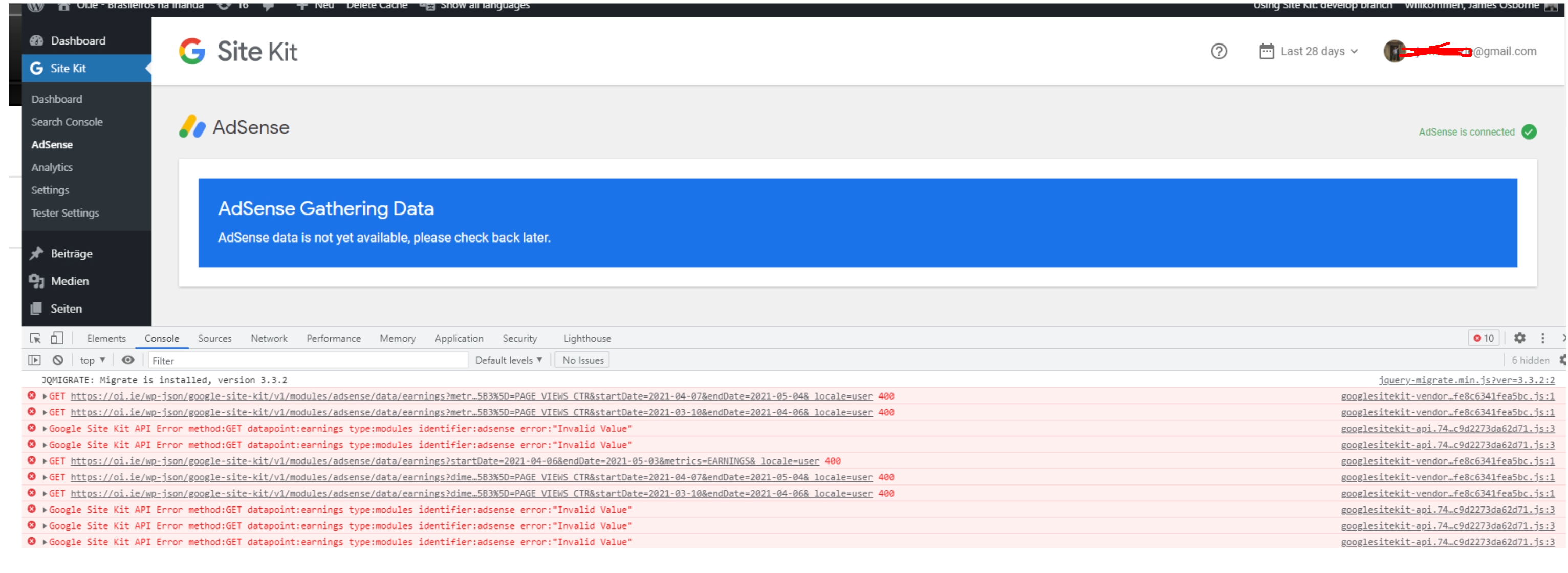Select the Site Kit menu in the sidebar
Image resolution: width=1568 pixels, height=573 pixels.
86,68
